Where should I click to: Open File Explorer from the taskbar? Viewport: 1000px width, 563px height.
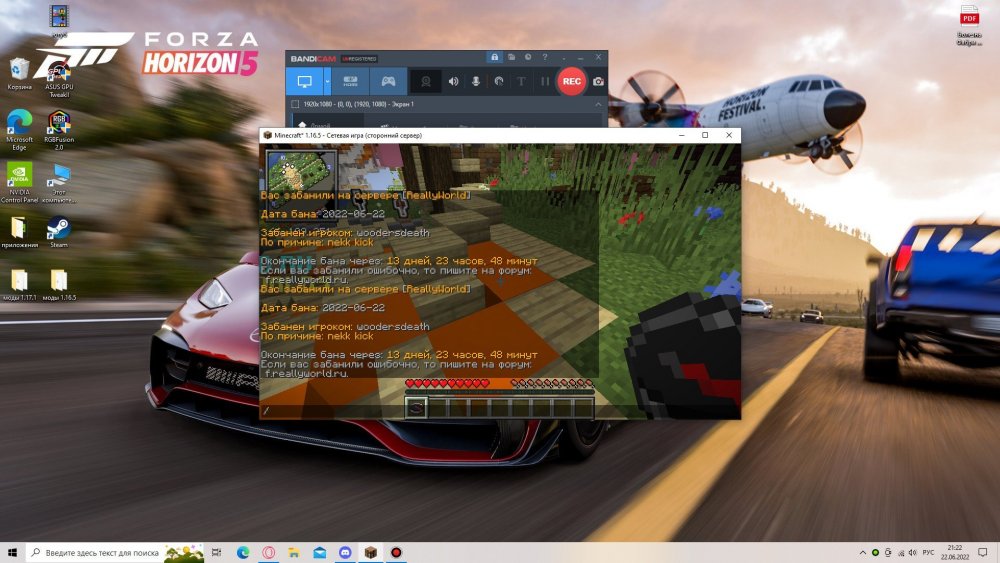[294, 552]
